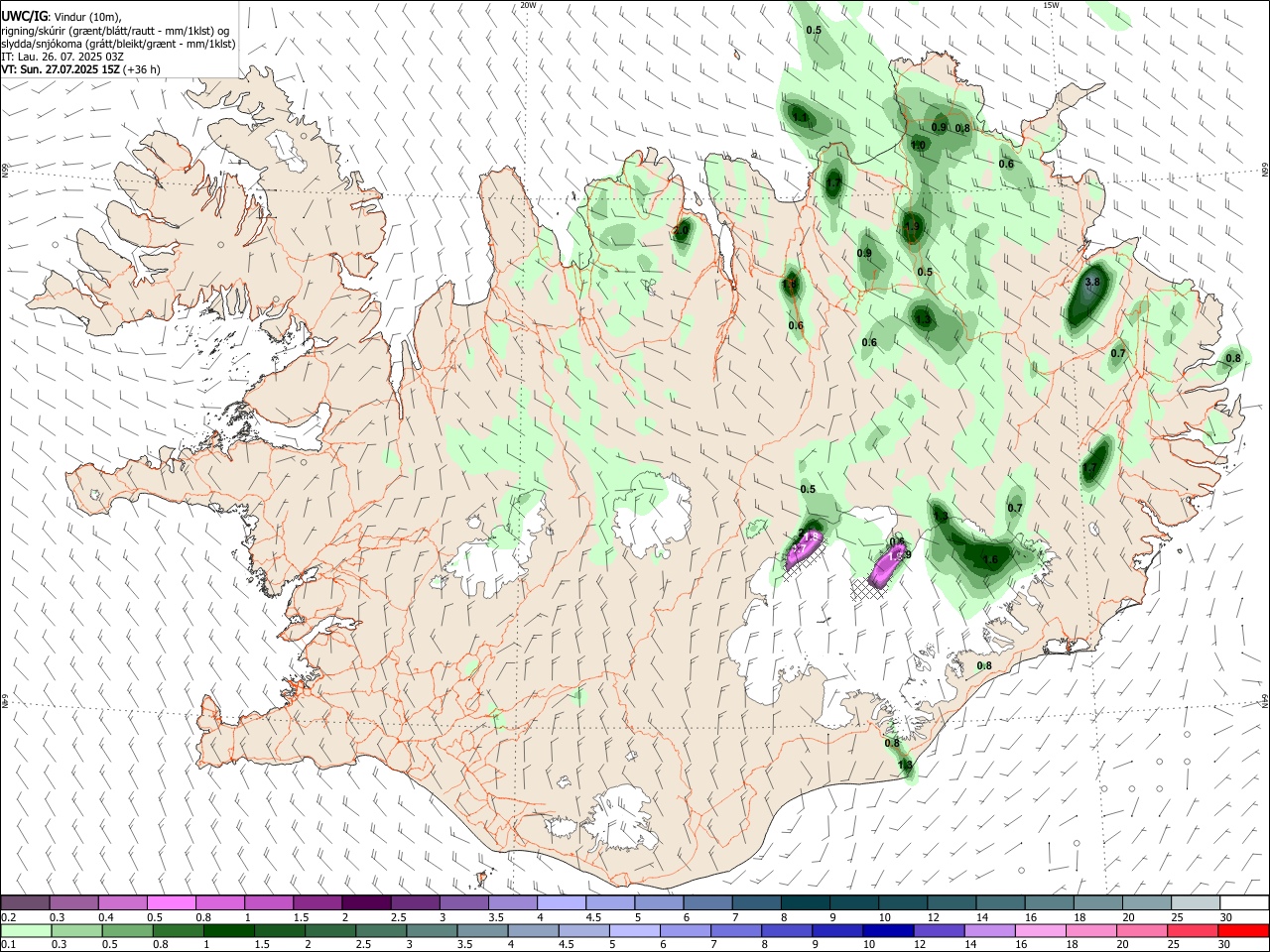Click the western magenta snowfall patch on the glacier
This screenshot has height=952, width=1270.
803,548
